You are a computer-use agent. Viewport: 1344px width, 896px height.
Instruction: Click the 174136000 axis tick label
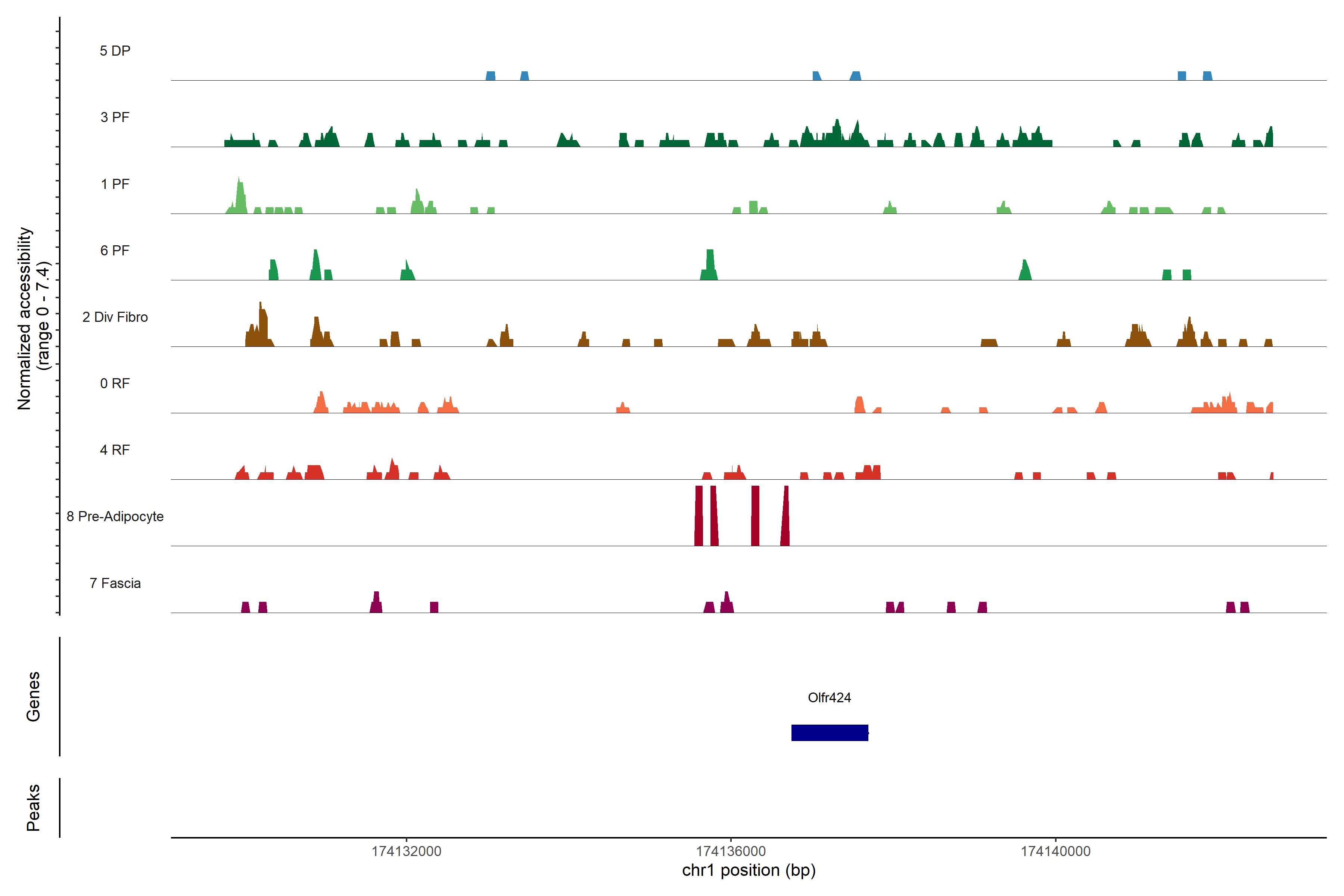pos(731,851)
